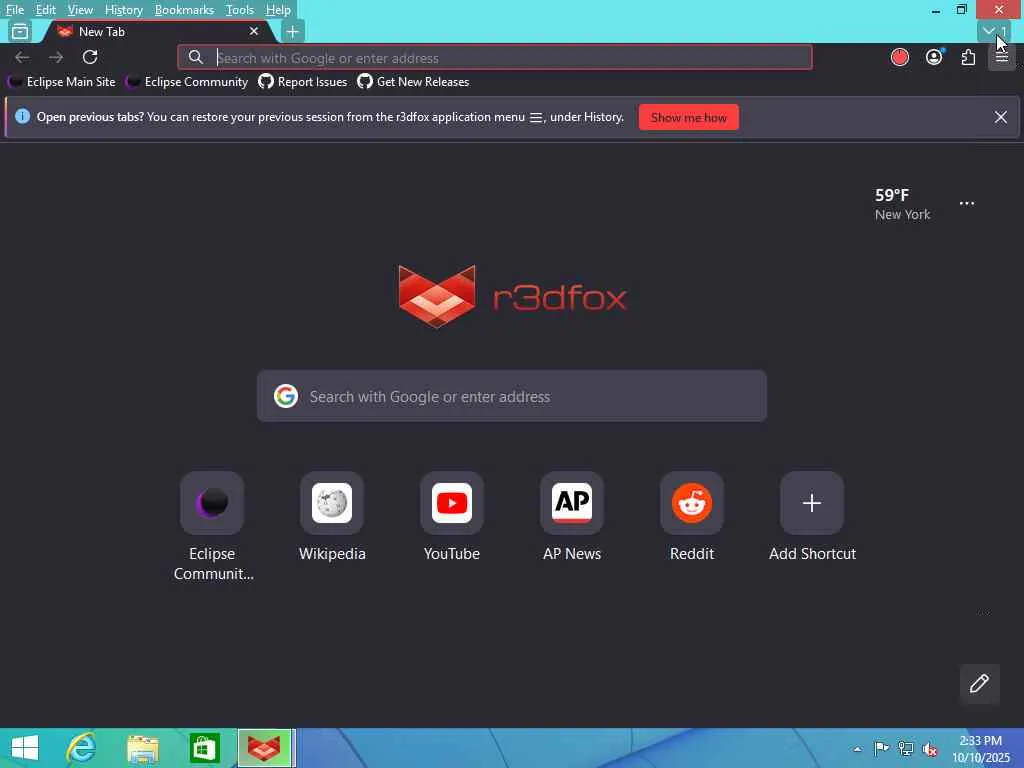
Task: Open the File menu
Action: 14,10
